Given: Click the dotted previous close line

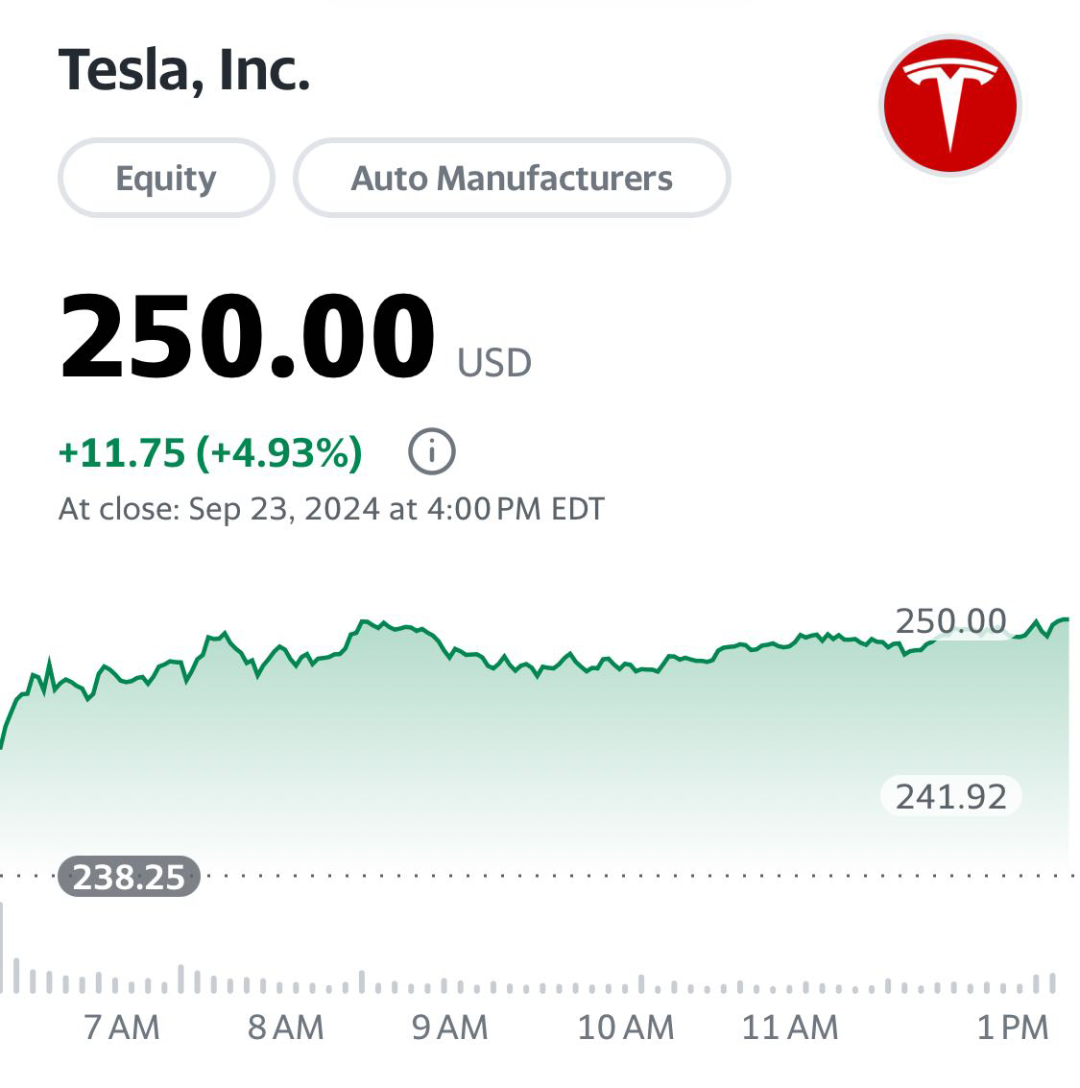Looking at the screenshot, I should (x=540, y=876).
